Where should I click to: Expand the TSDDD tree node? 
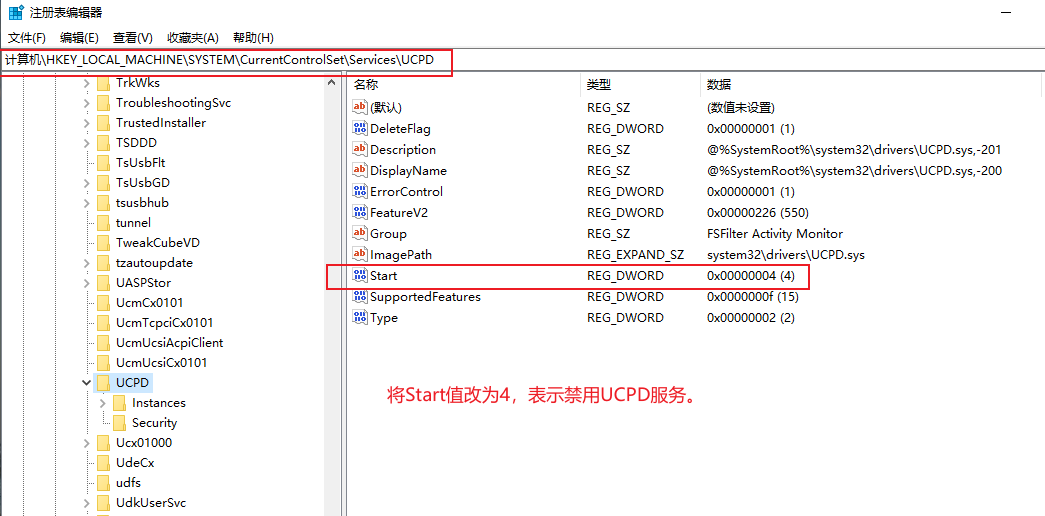(x=87, y=143)
